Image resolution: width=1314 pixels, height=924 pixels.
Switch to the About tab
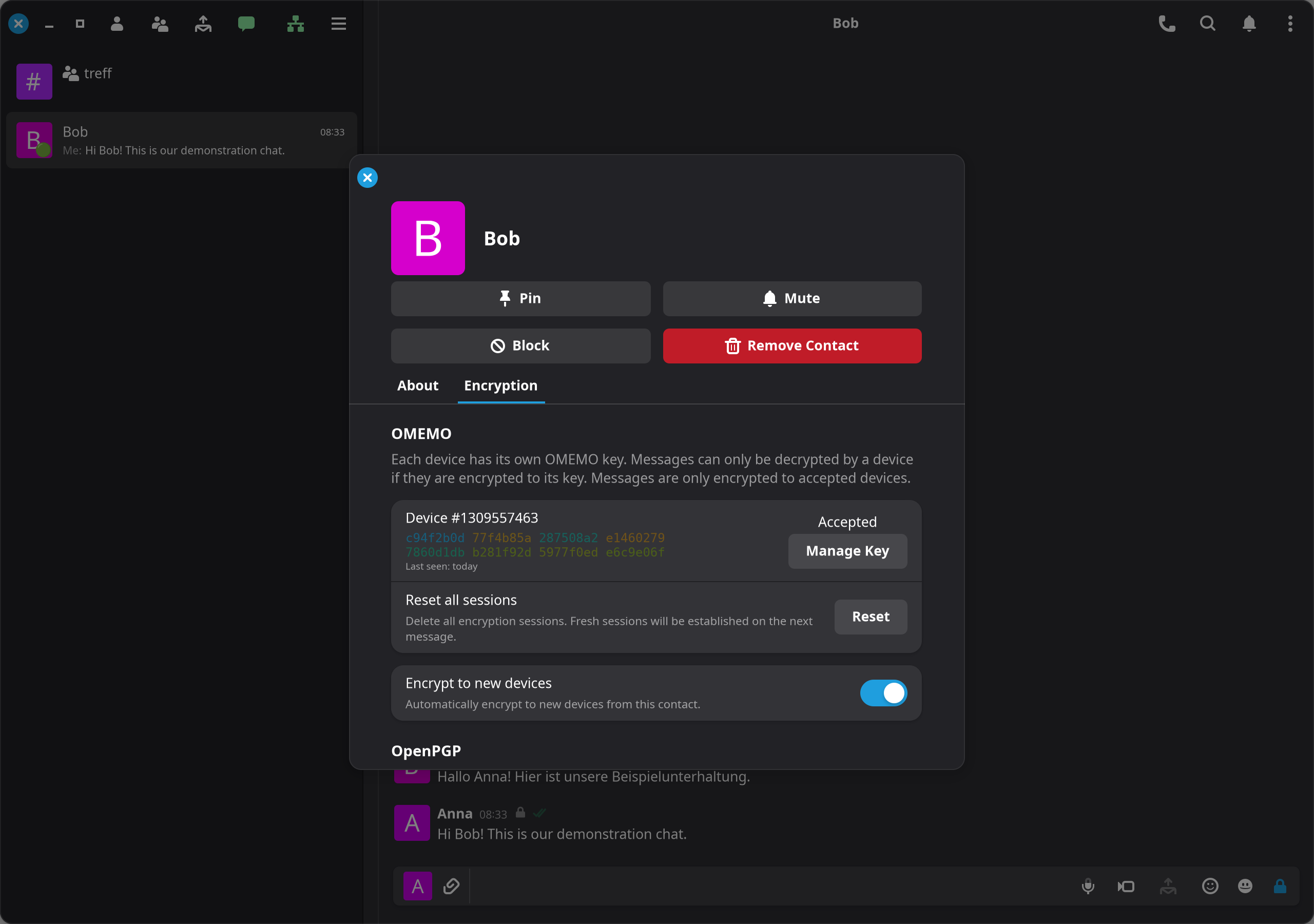(x=418, y=386)
